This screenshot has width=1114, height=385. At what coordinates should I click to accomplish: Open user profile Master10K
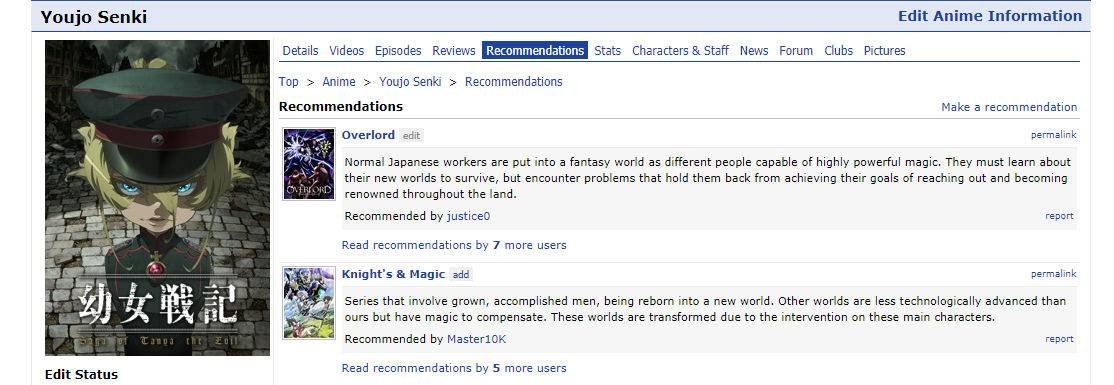(x=477, y=339)
